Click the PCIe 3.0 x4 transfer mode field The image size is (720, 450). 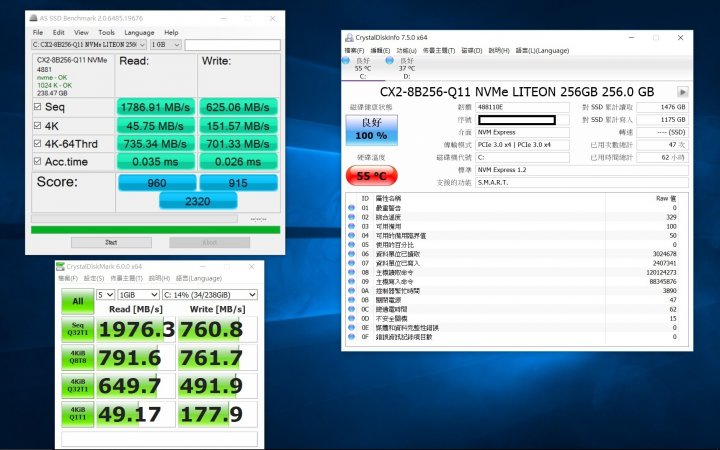tap(523, 145)
